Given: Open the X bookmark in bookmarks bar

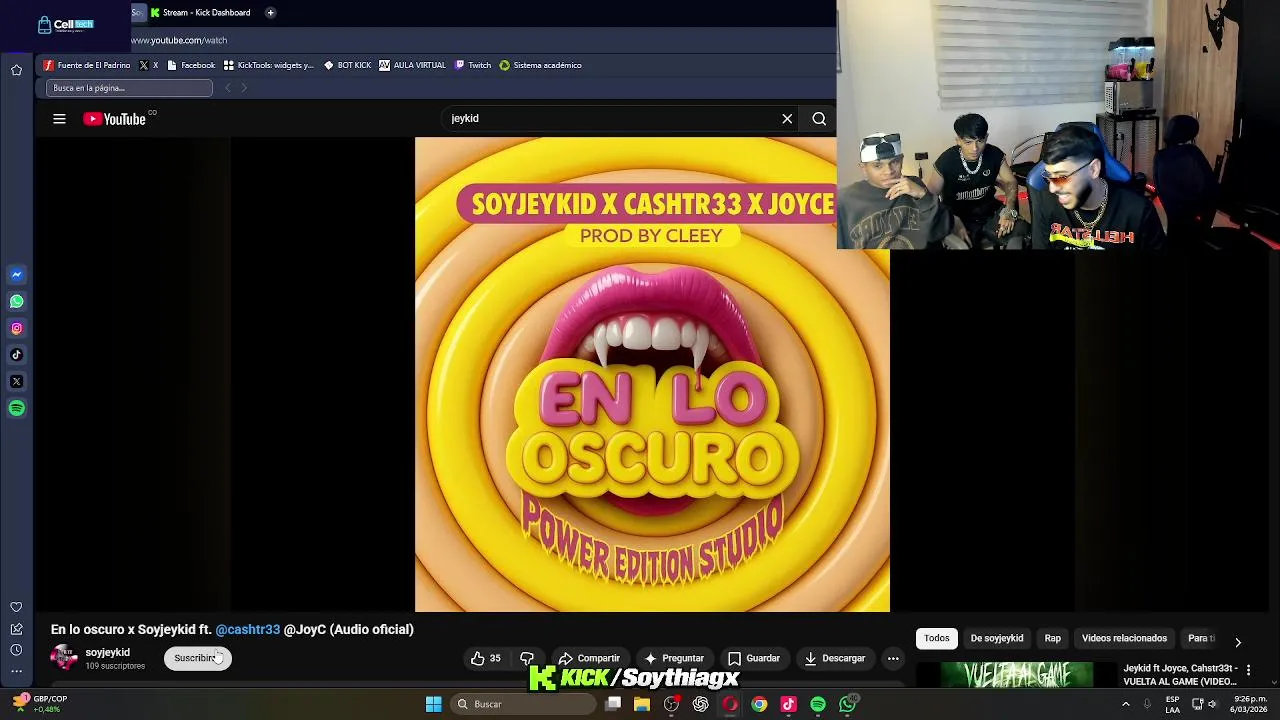Looking at the screenshot, I should 148,65.
